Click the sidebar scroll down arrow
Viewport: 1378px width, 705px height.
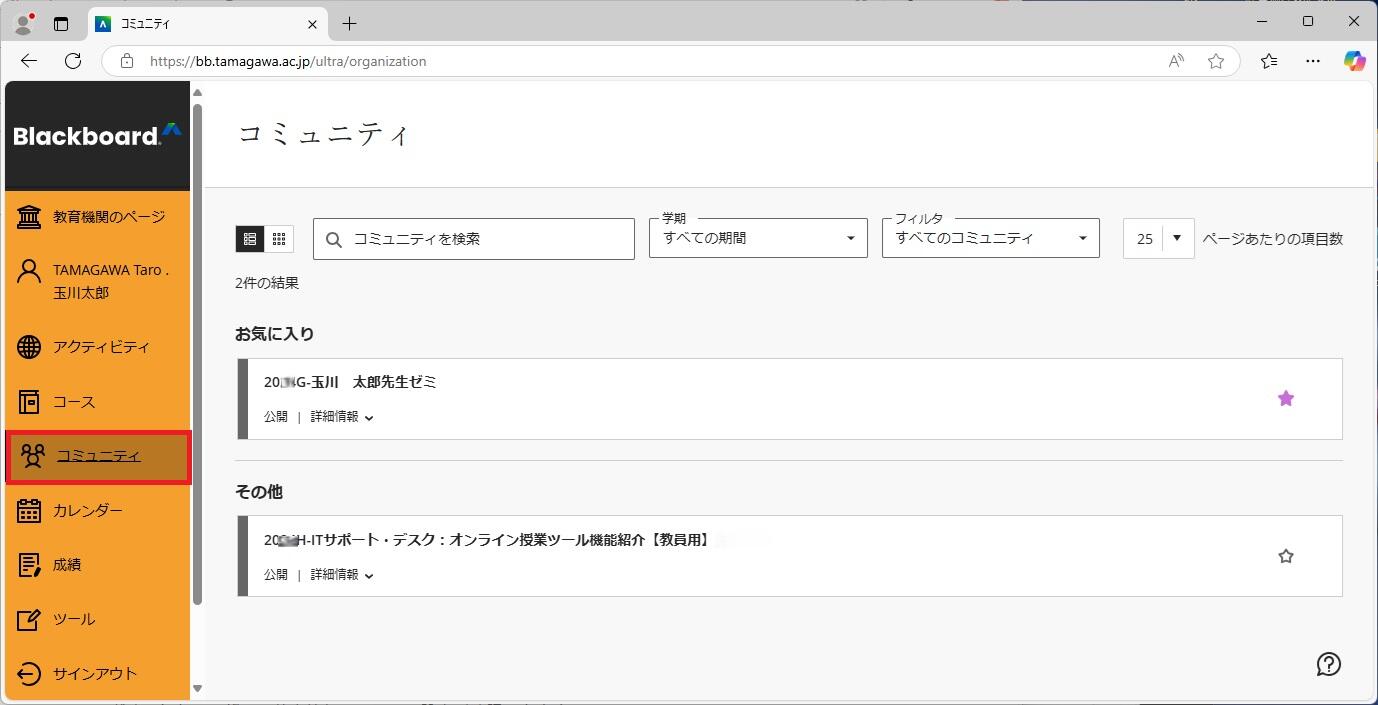197,688
